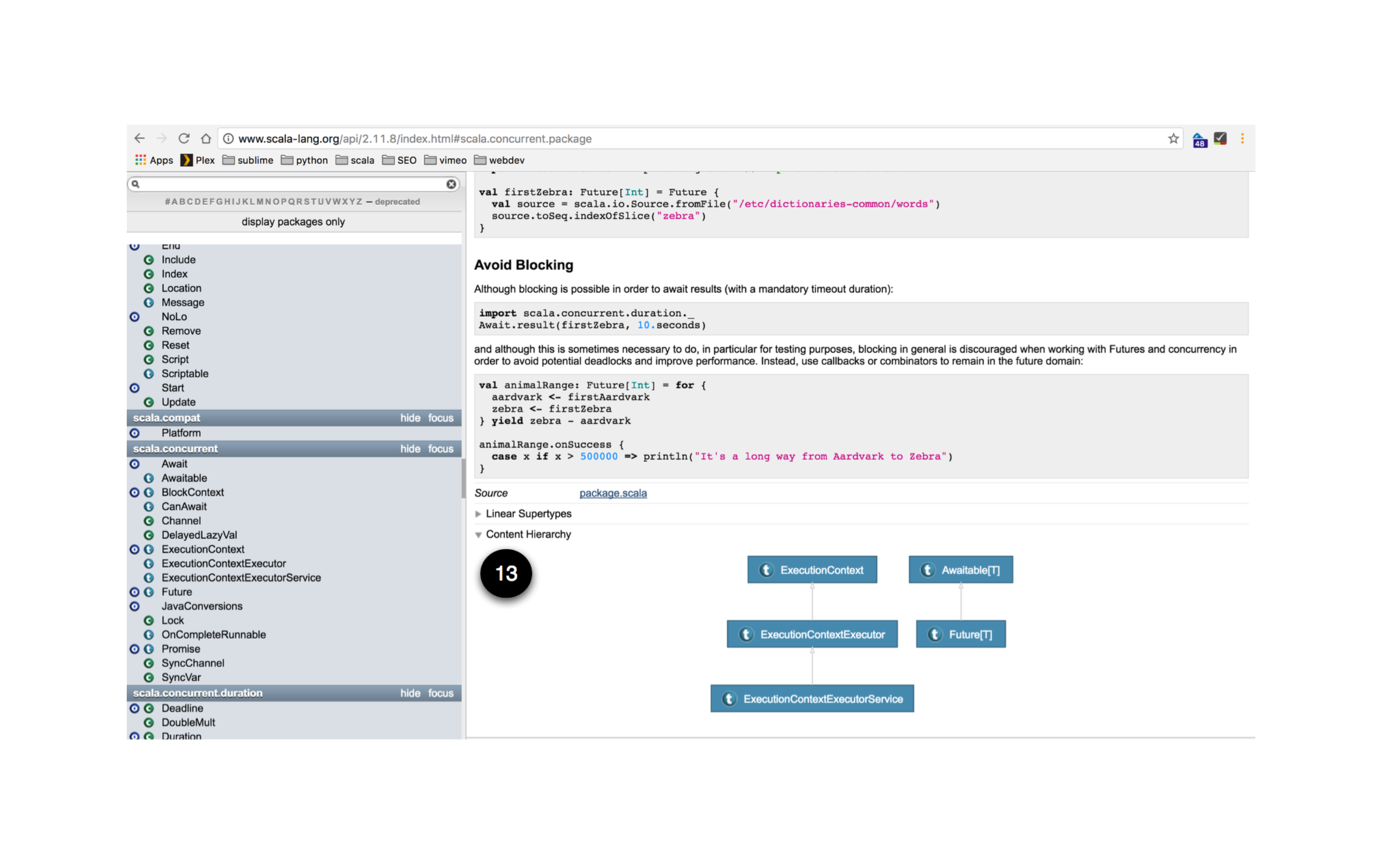Clear the search box with X icon
The image size is (1389, 868).
[x=451, y=184]
